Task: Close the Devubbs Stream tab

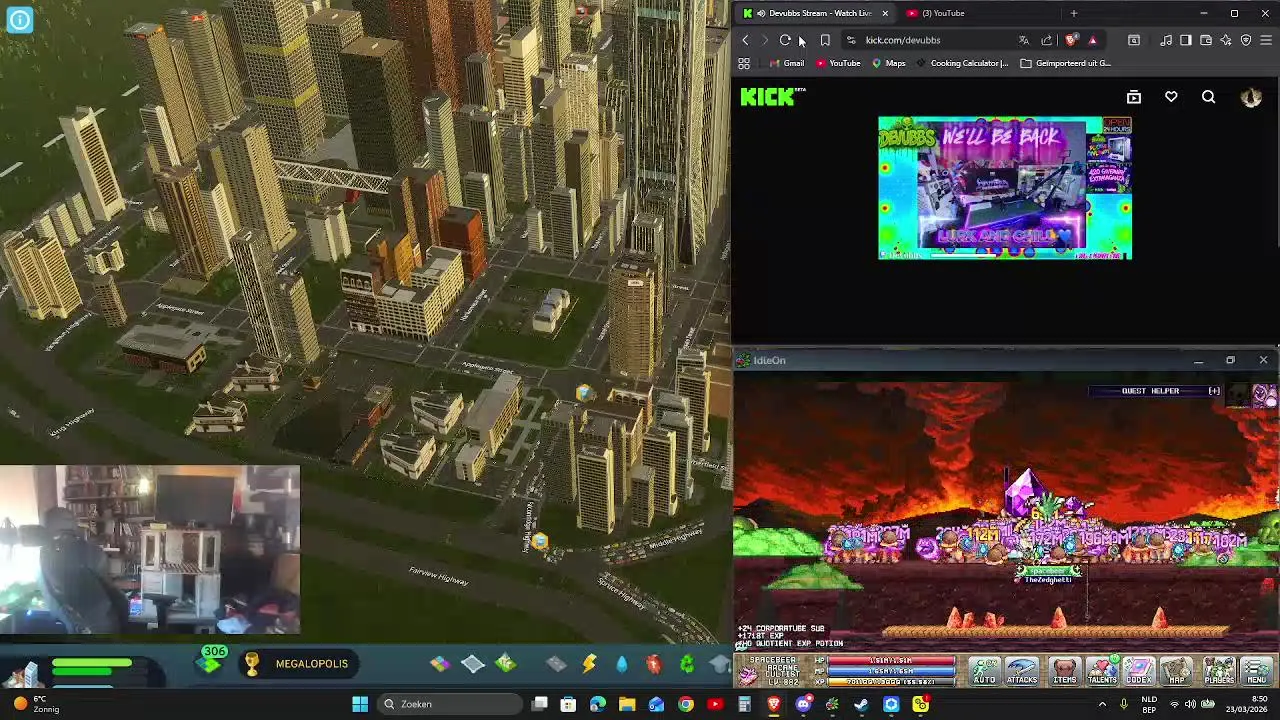Action: 884,13
